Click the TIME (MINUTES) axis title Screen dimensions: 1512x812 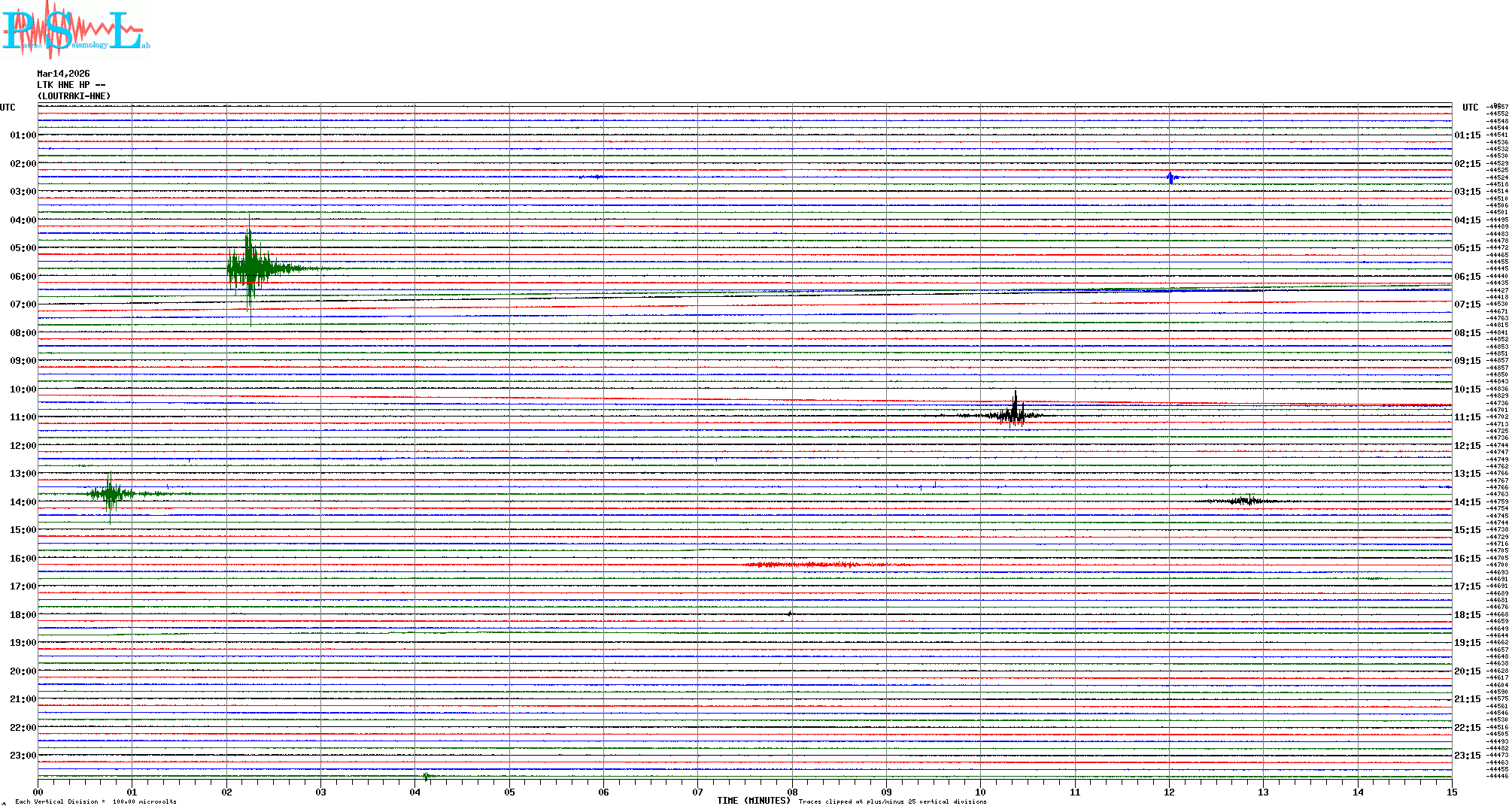[753, 801]
